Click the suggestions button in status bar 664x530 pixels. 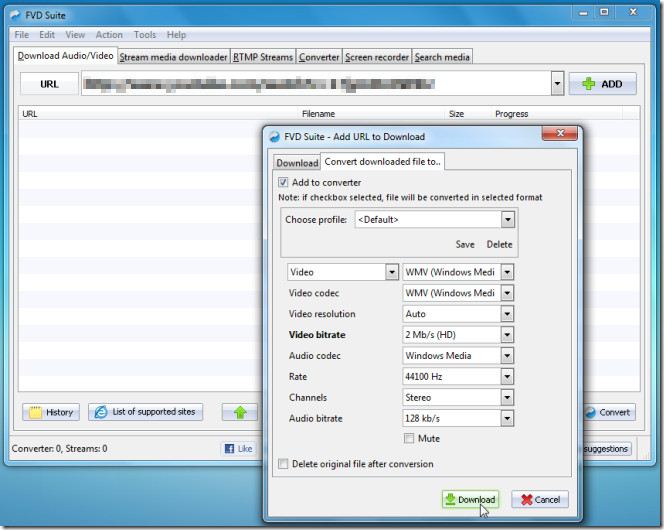606,449
